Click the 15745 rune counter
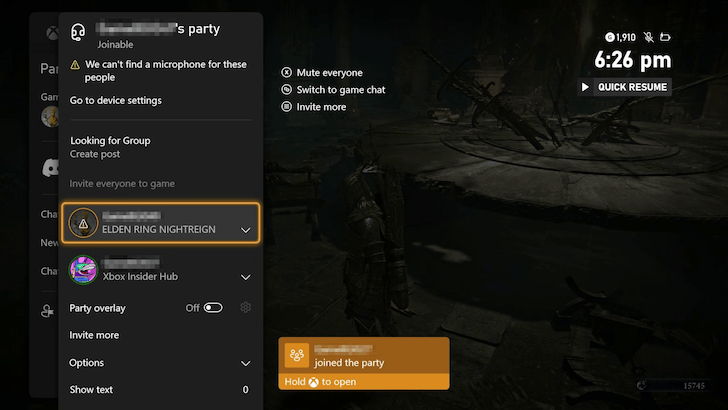 click(694, 386)
